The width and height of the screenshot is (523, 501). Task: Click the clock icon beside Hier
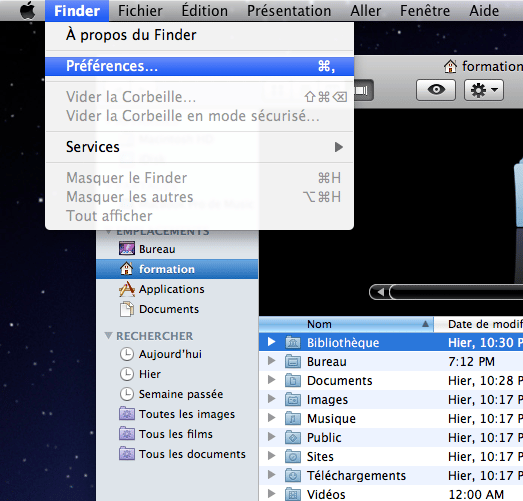[x=127, y=374]
